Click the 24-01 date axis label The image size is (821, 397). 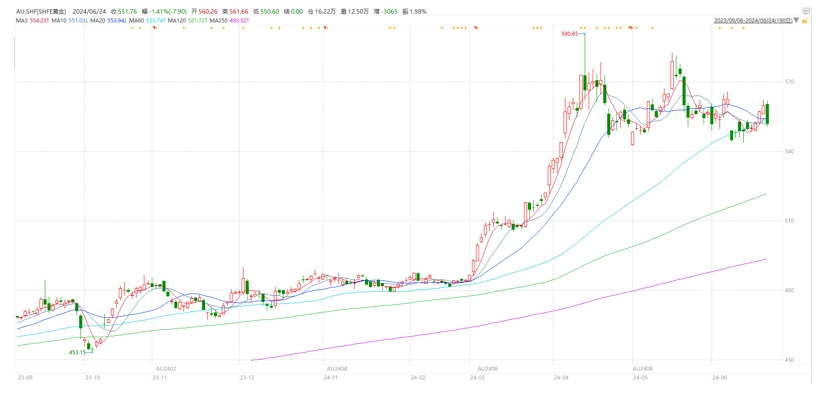[x=330, y=377]
